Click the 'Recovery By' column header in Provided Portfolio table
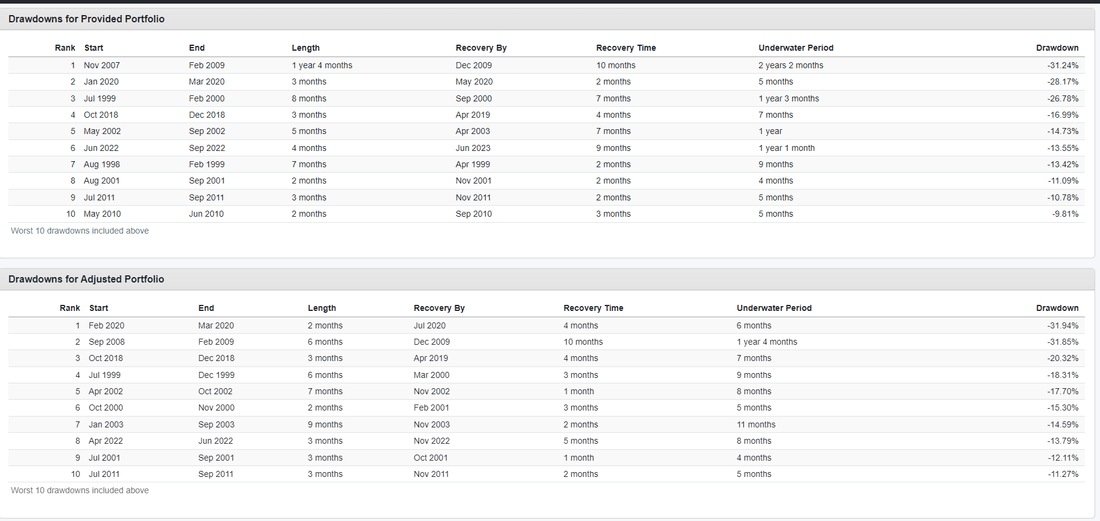Image resolution: width=1100 pixels, height=521 pixels. (x=481, y=48)
